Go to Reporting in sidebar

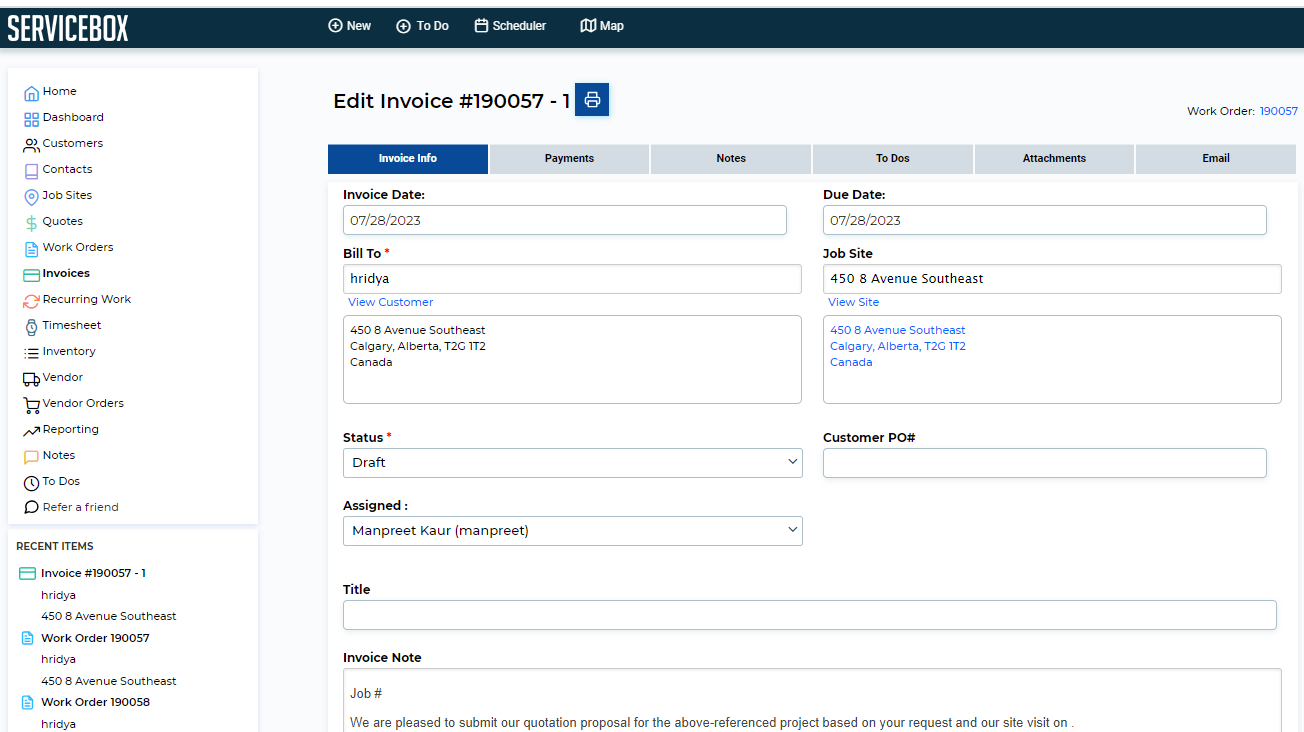coord(71,430)
